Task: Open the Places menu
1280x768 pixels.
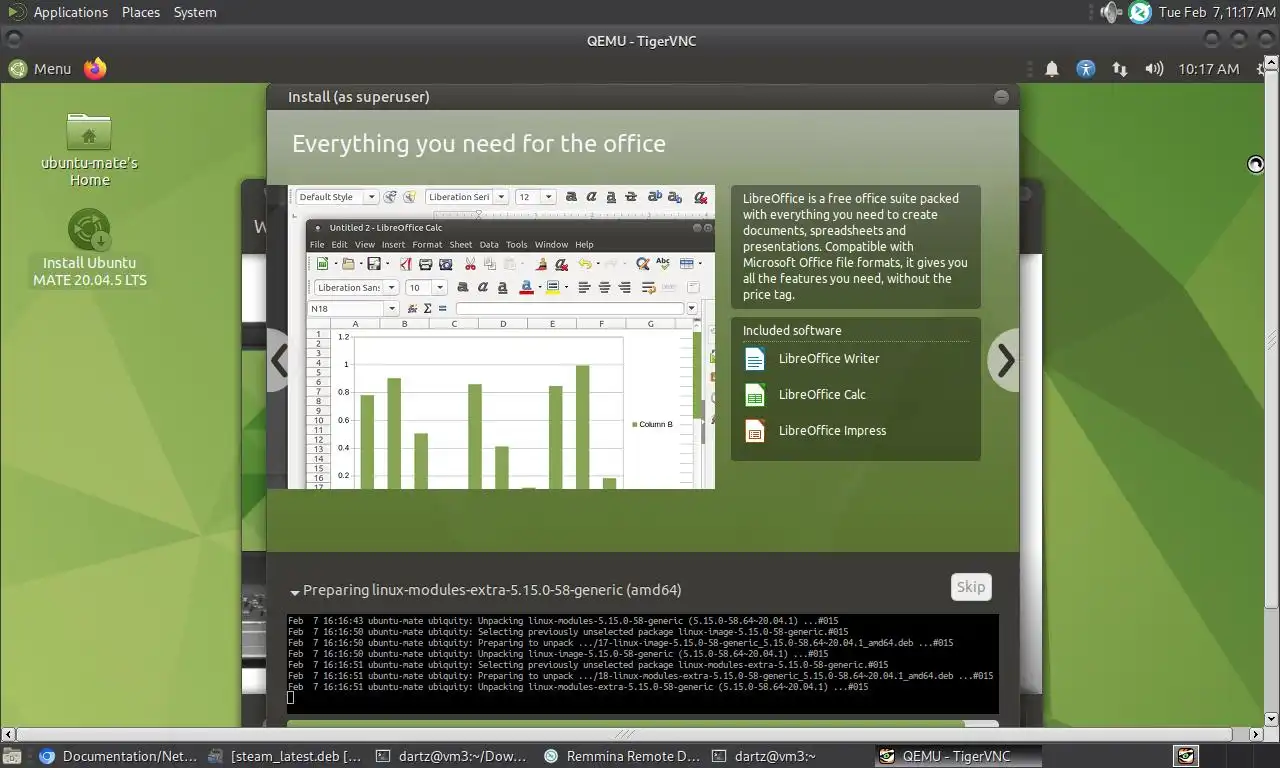Action: click(x=141, y=12)
